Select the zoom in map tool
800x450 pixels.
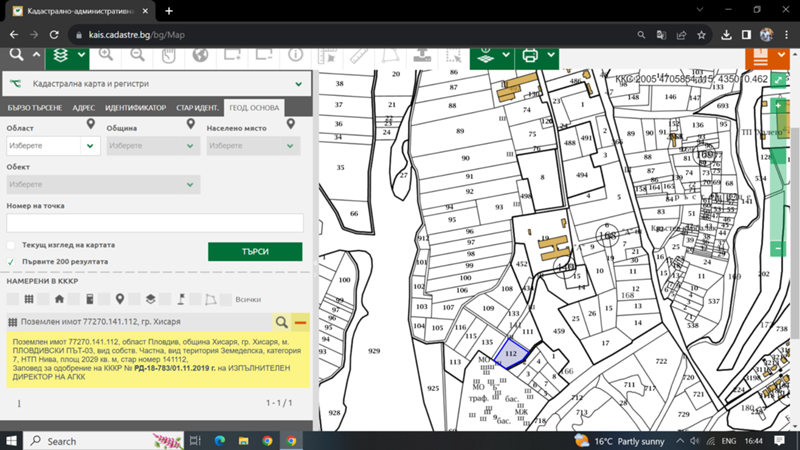tap(106, 55)
